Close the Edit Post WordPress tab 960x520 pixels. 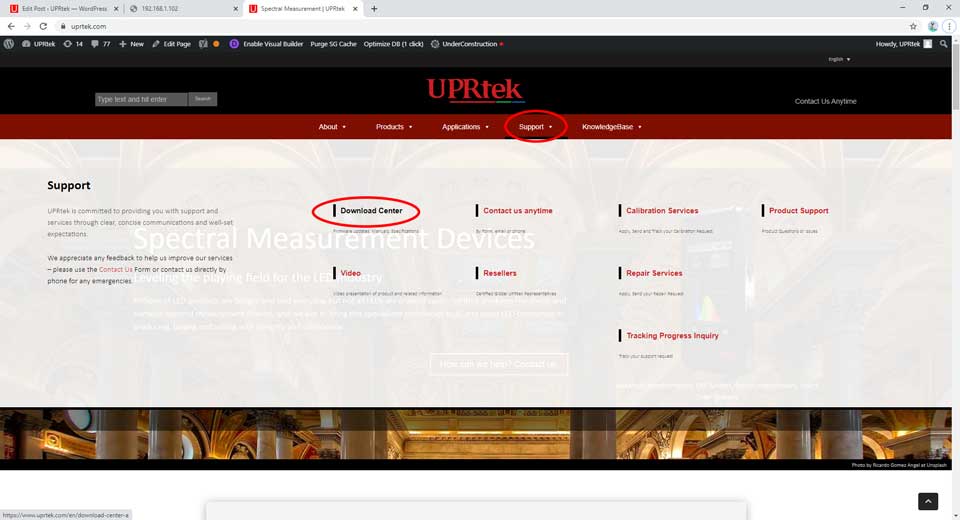(116, 9)
